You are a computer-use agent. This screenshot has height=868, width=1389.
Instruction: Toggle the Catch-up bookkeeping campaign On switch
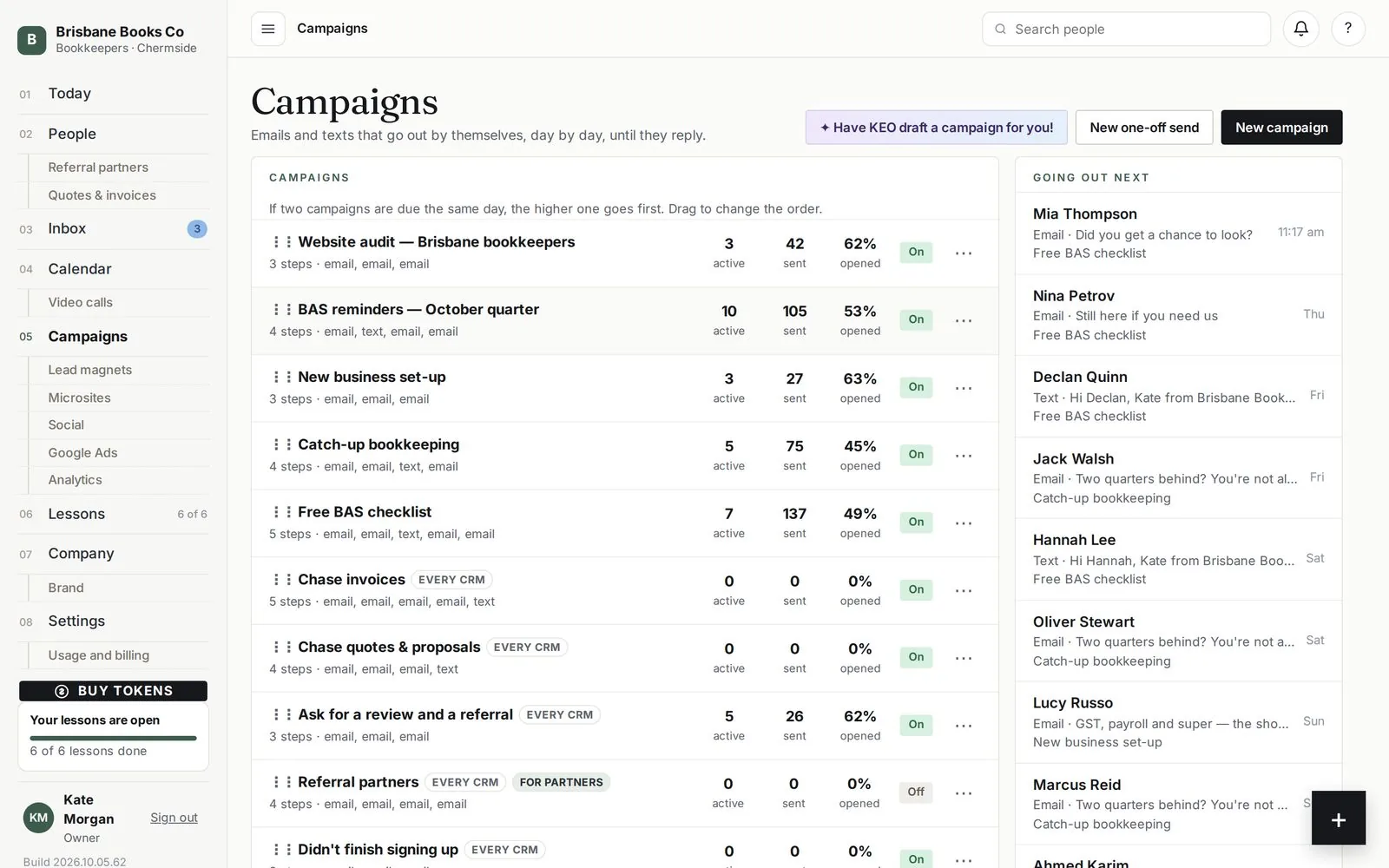[x=916, y=454]
